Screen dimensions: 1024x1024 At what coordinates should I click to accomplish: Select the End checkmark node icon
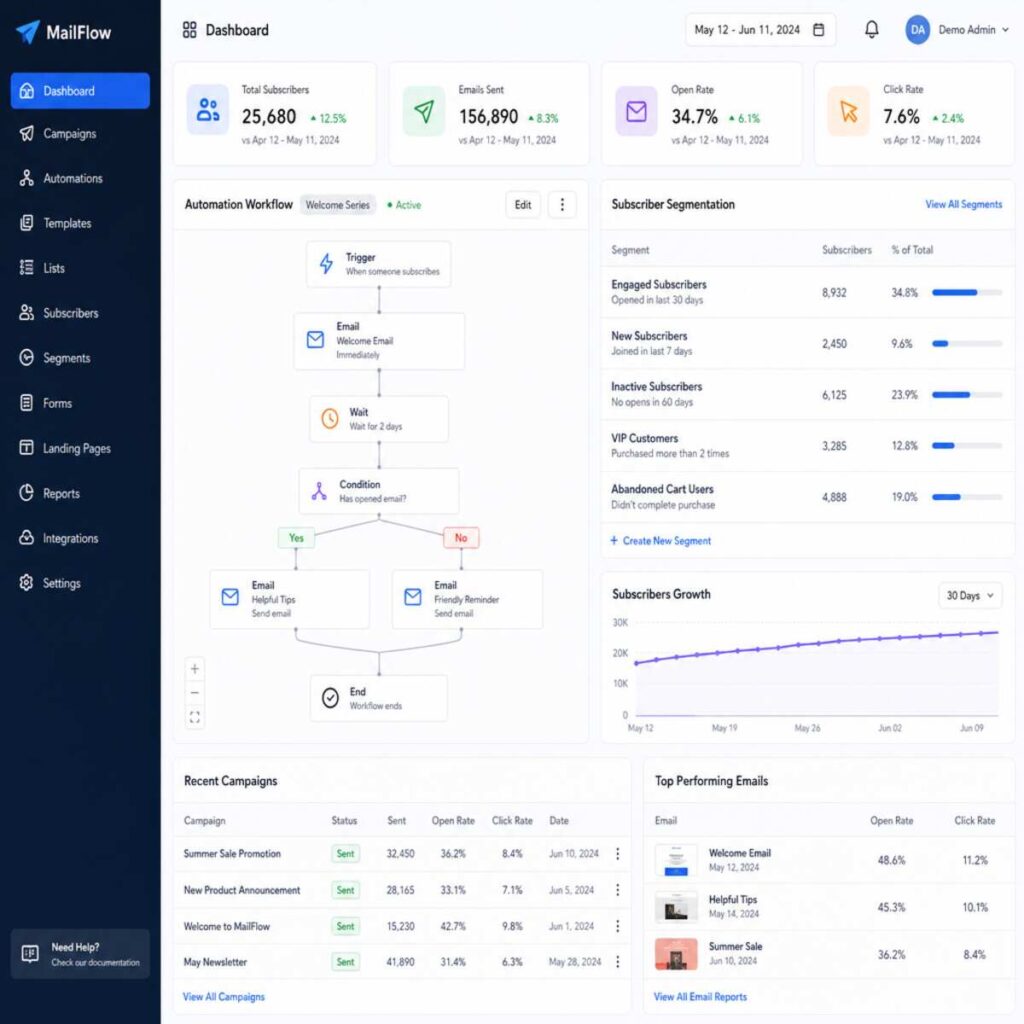coord(330,697)
